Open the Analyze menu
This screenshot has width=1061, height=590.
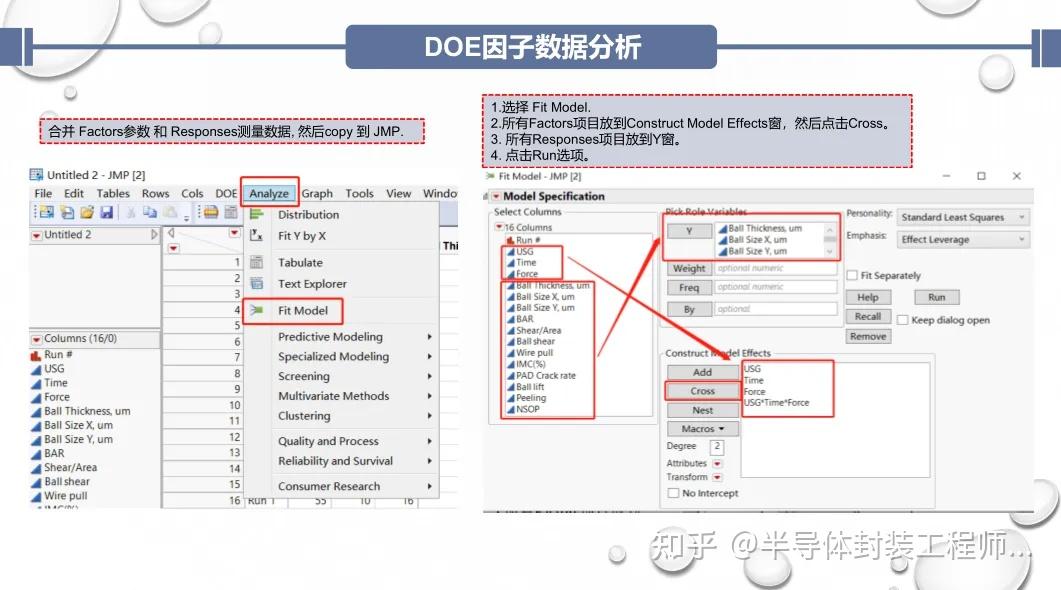click(269, 193)
